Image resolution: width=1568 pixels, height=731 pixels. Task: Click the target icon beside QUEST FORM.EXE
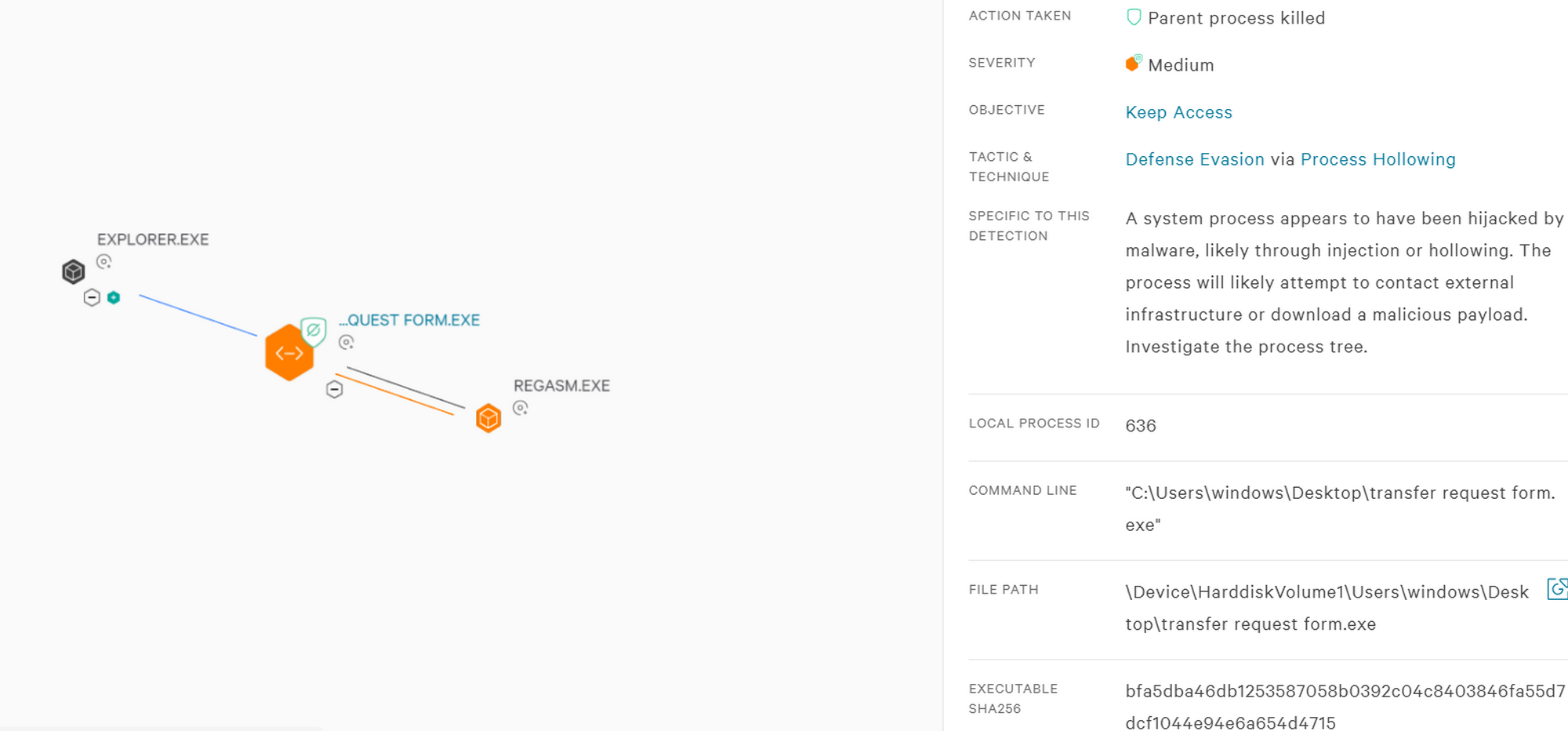pos(347,343)
